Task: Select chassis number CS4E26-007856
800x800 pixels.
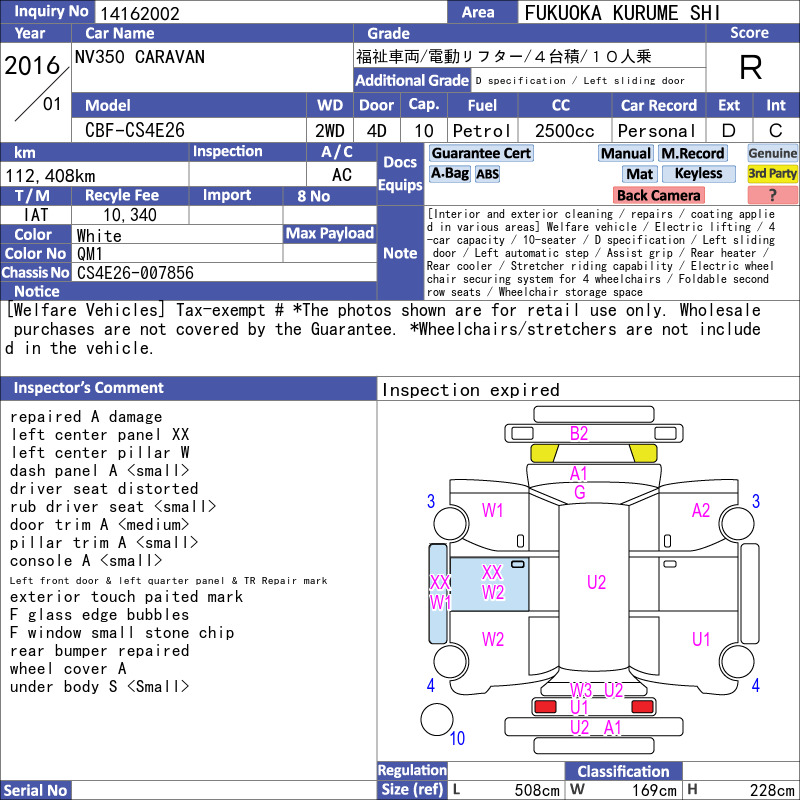Action: click(135, 273)
